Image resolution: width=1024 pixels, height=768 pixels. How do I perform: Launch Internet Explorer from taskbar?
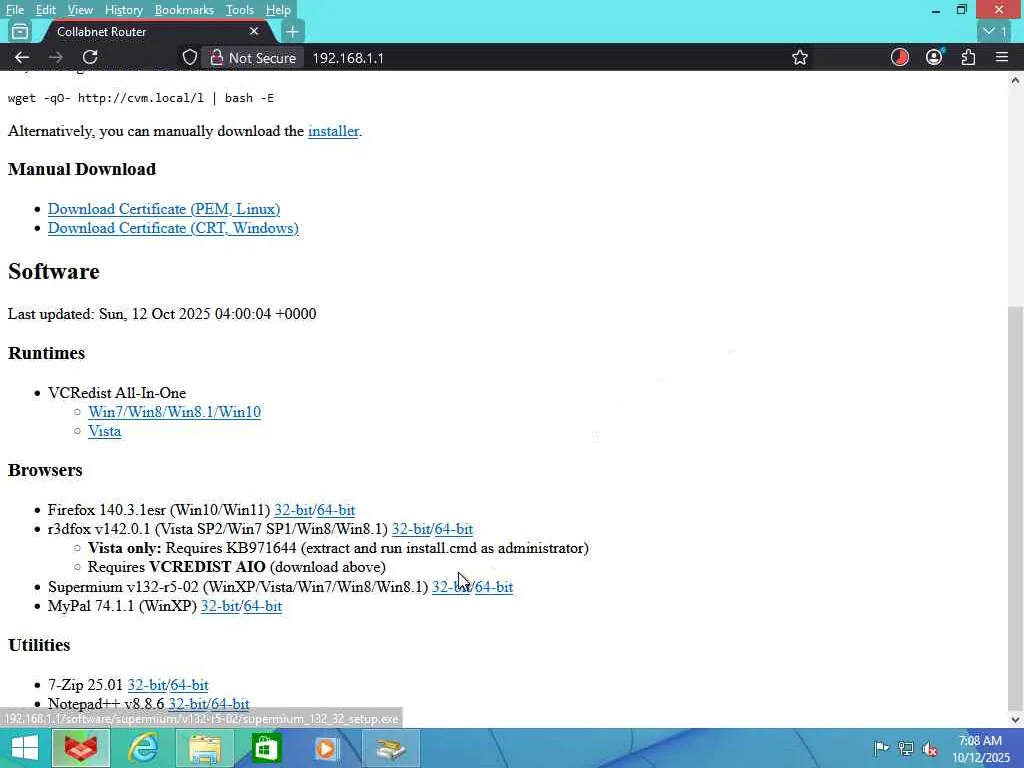pos(143,748)
